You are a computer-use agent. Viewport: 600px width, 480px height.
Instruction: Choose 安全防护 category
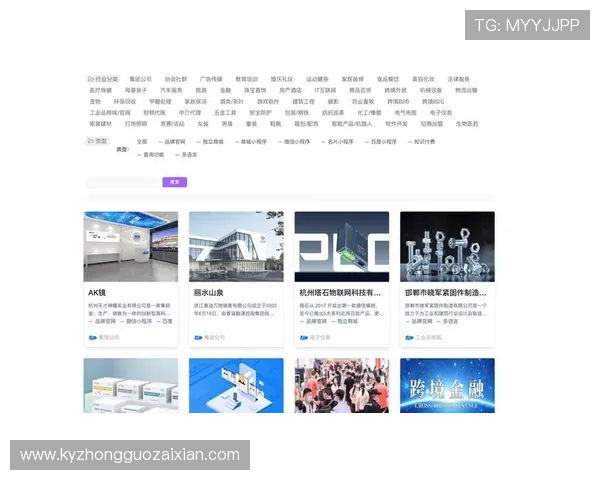point(260,113)
